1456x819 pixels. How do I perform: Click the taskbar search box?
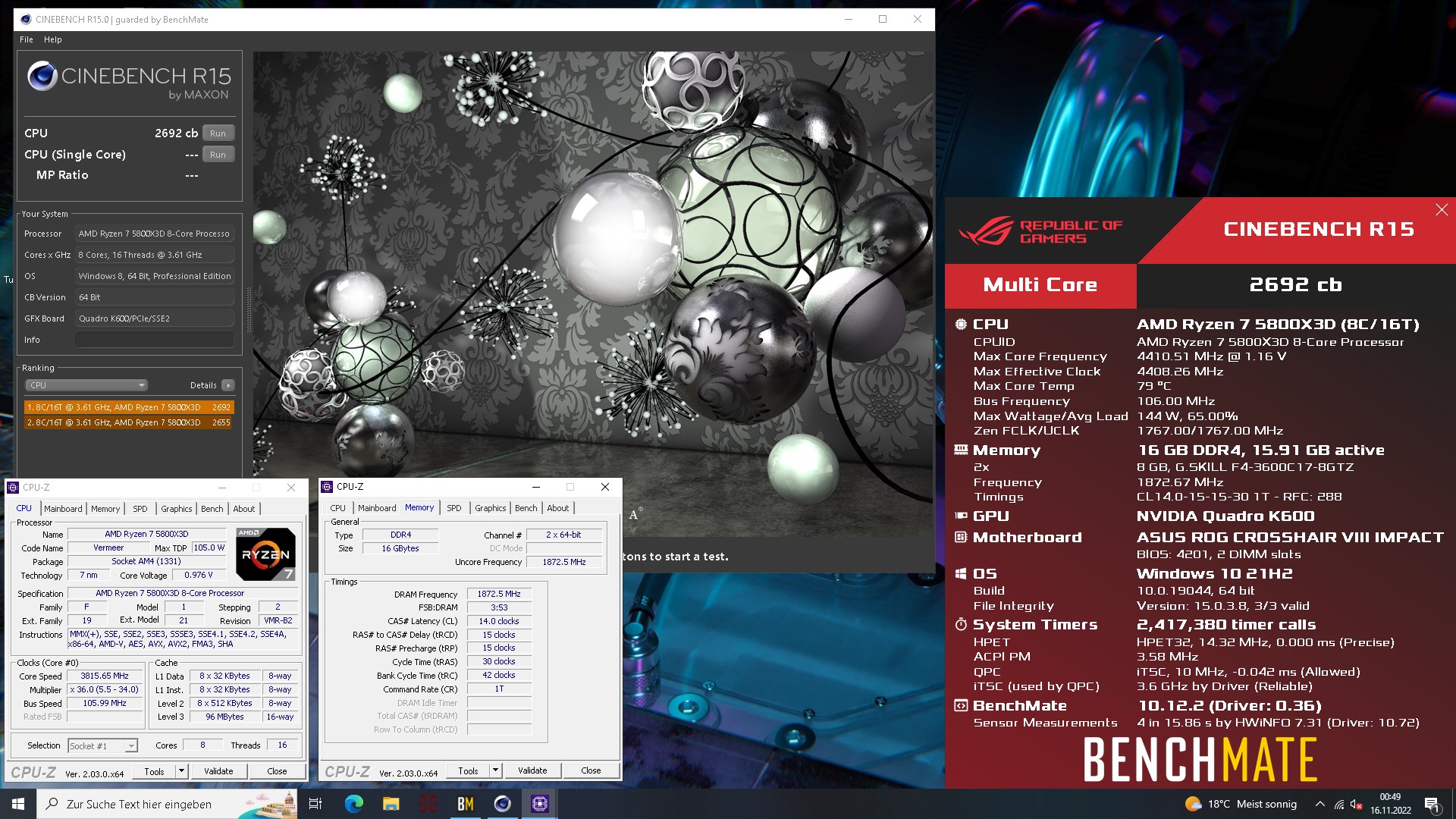167,804
